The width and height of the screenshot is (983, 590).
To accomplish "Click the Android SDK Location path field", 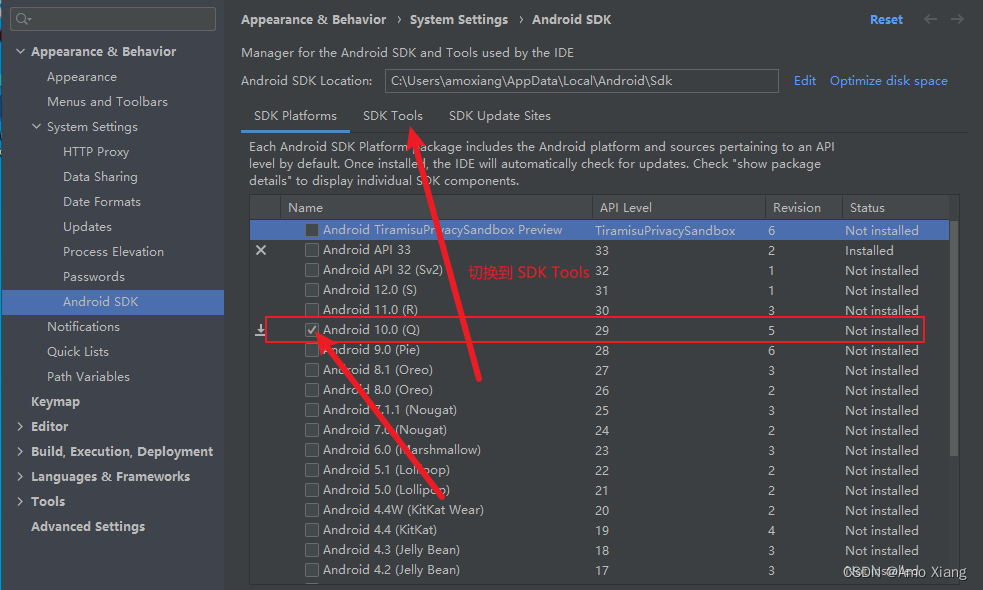I will [x=581, y=81].
